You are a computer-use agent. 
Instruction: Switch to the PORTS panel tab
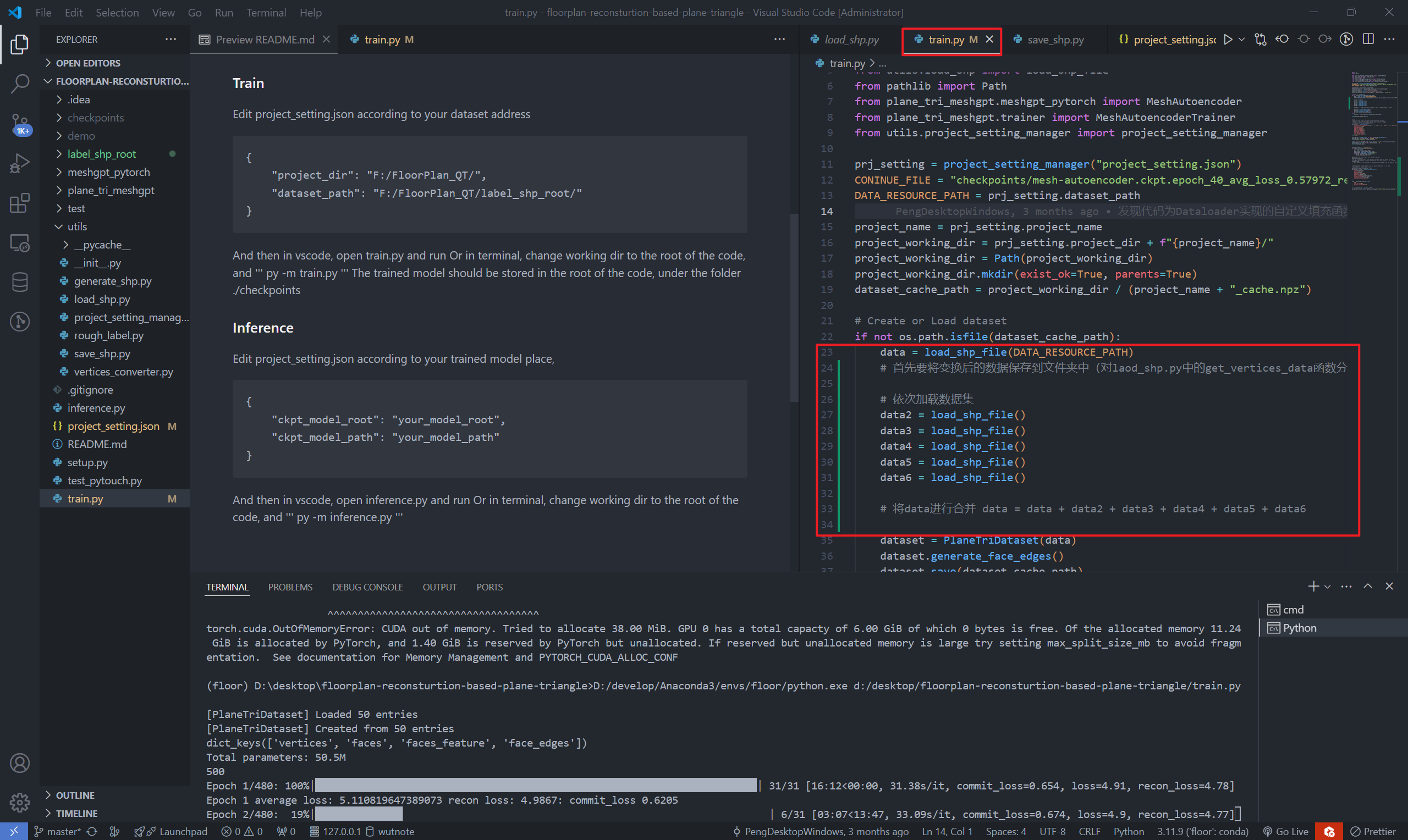pyautogui.click(x=489, y=587)
